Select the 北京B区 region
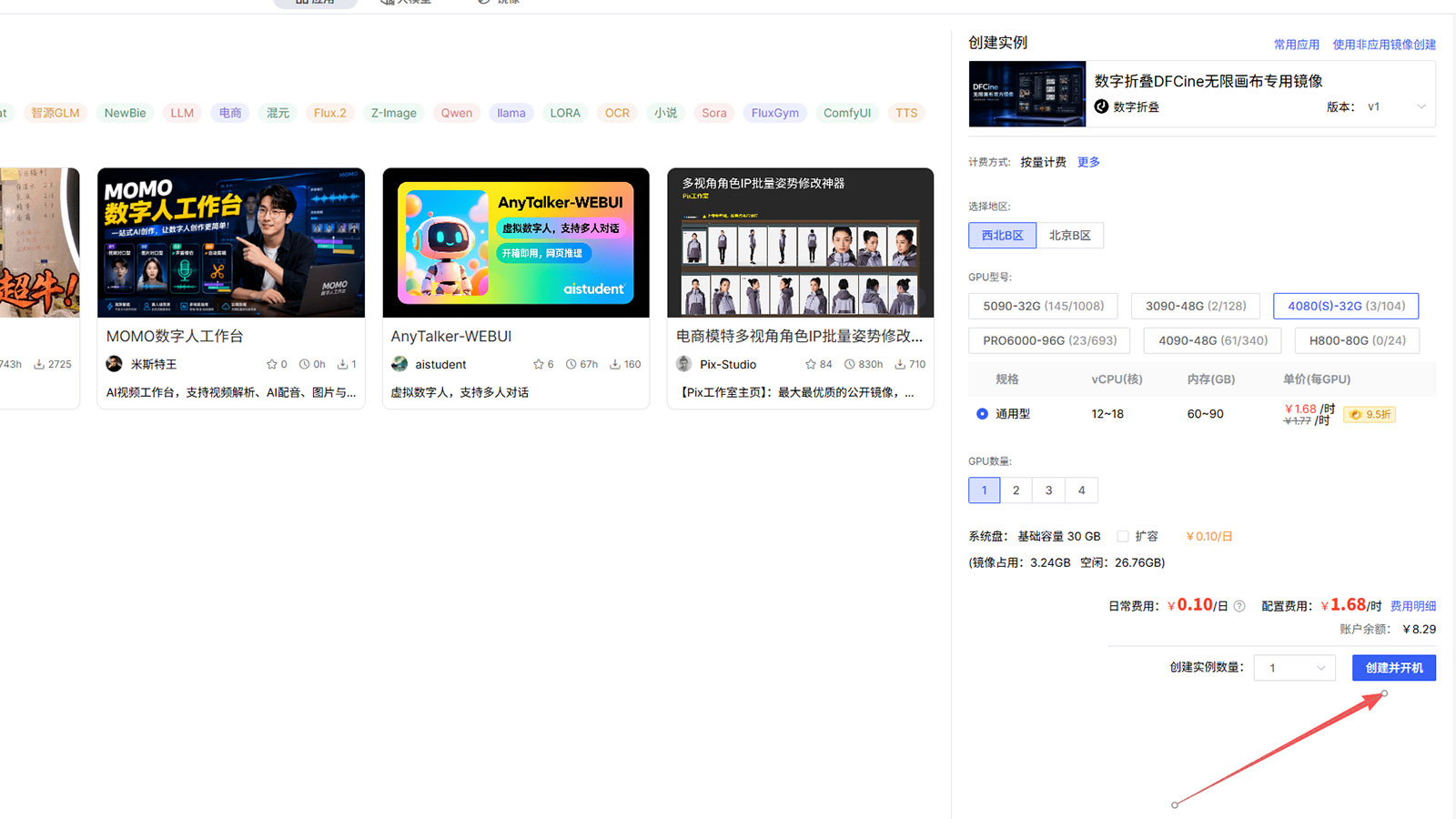The width and height of the screenshot is (1456, 819). [1069, 236]
